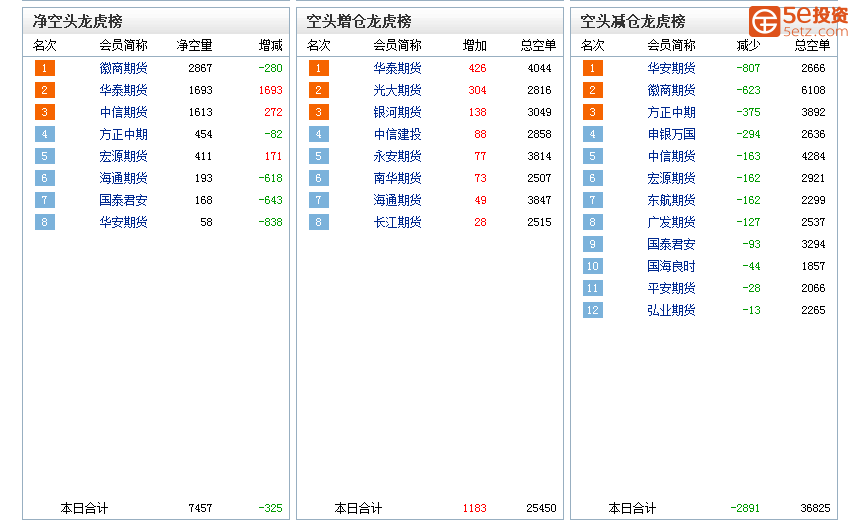Viewport: 856px width, 530px height.
Task: Select 光大期货 in the 空头增仓龙虎榜 list
Action: (397, 90)
